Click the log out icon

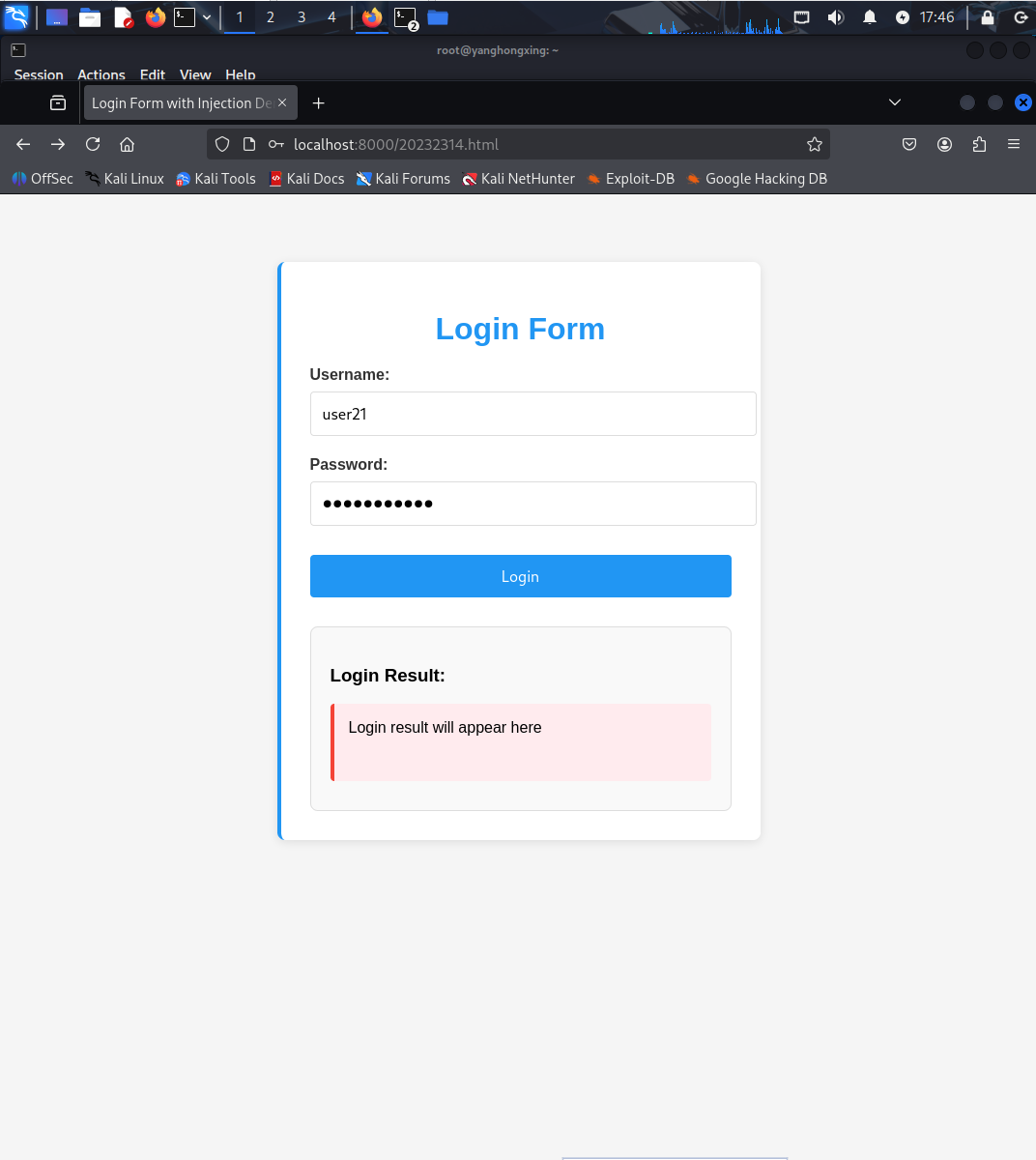(1020, 17)
